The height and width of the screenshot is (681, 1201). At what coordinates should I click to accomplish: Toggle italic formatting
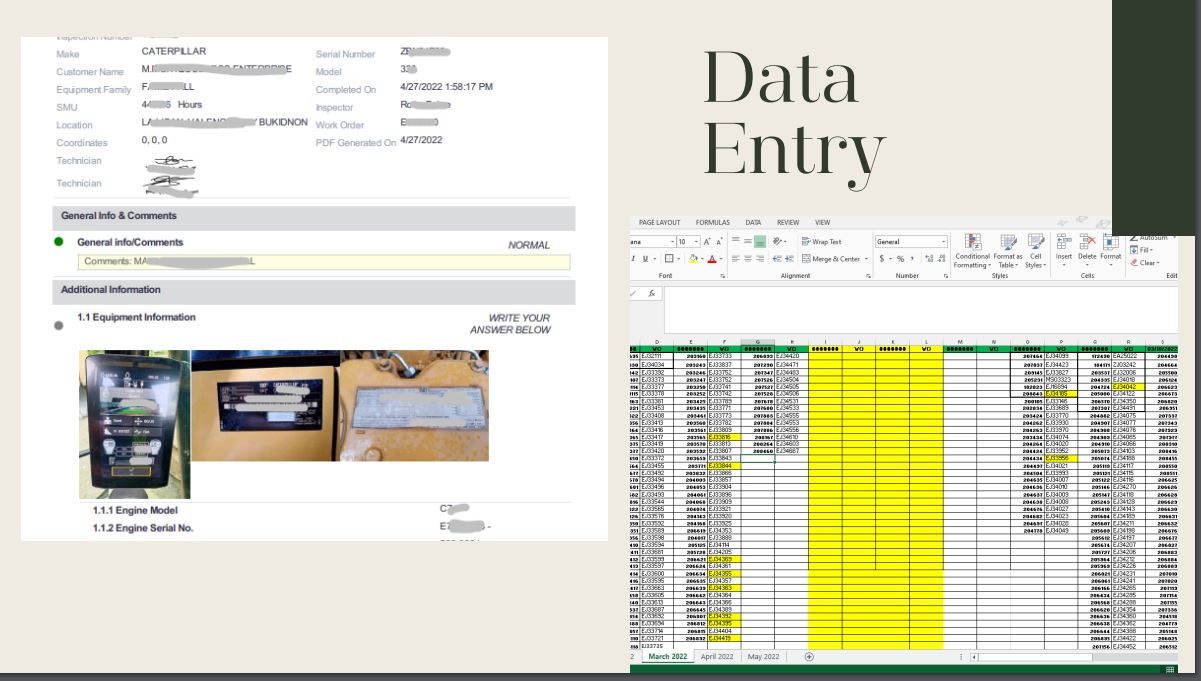[634, 258]
